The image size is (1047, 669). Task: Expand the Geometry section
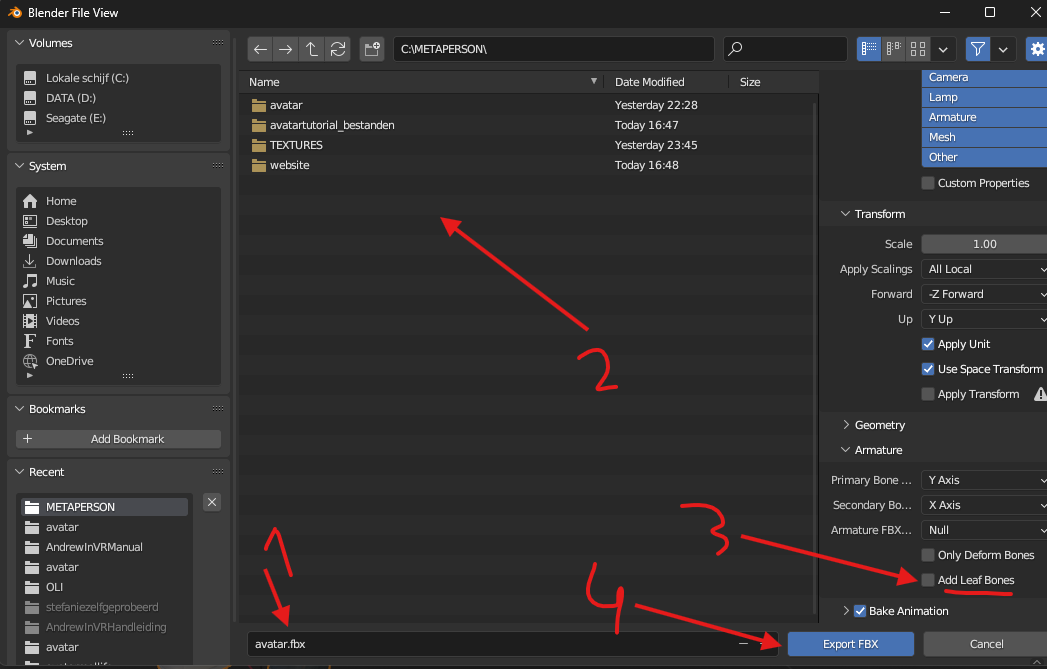pos(879,425)
